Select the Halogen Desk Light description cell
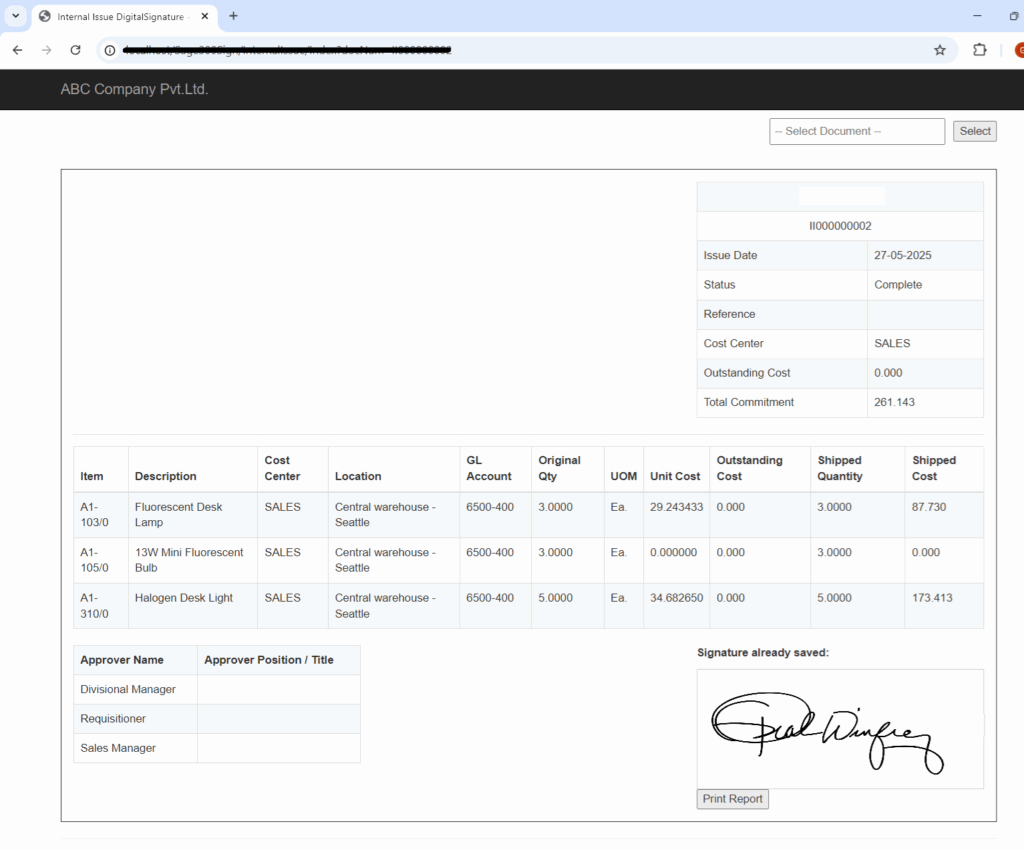The image size is (1024, 850). coord(184,598)
